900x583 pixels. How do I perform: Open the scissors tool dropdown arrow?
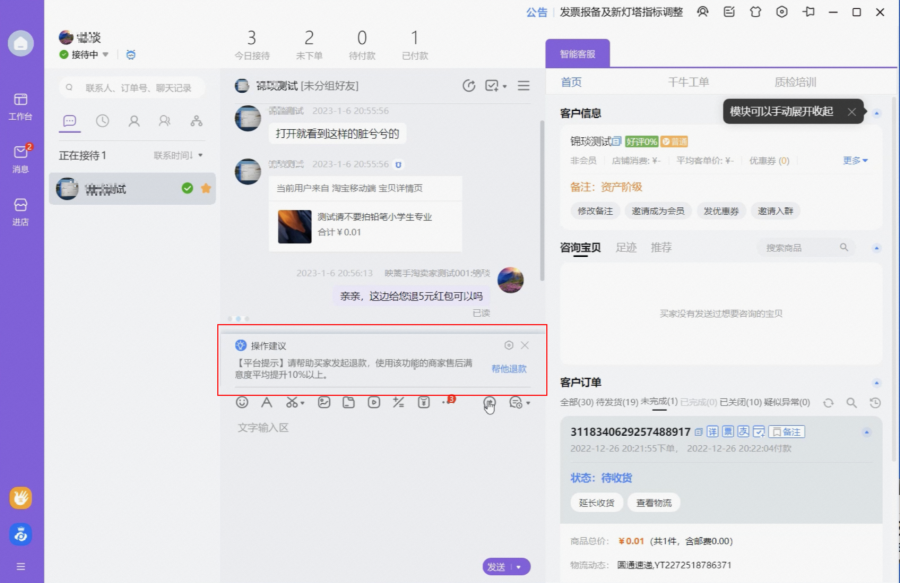pos(302,403)
